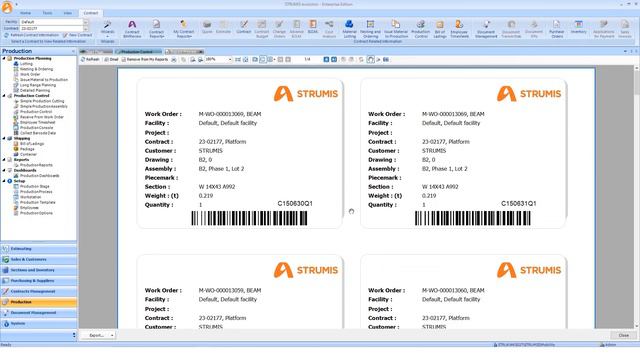Toggle the hand pan tool in toolbar
The image size is (640, 360).
click(x=370, y=60)
